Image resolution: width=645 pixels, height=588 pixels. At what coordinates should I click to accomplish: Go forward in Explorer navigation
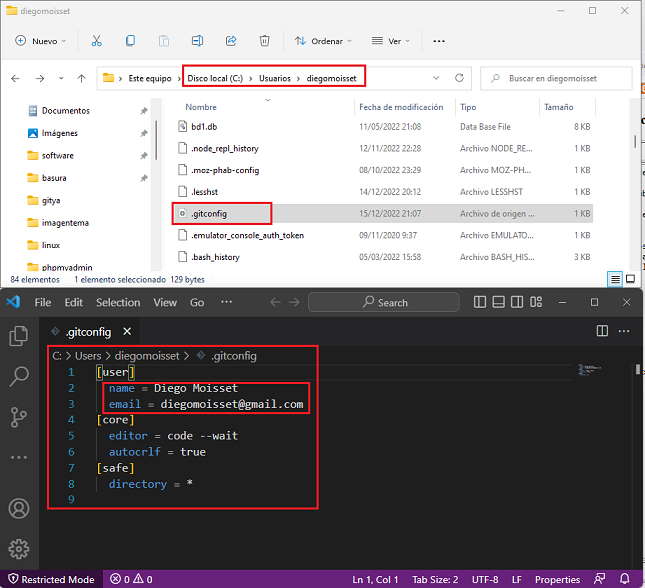click(x=39, y=78)
